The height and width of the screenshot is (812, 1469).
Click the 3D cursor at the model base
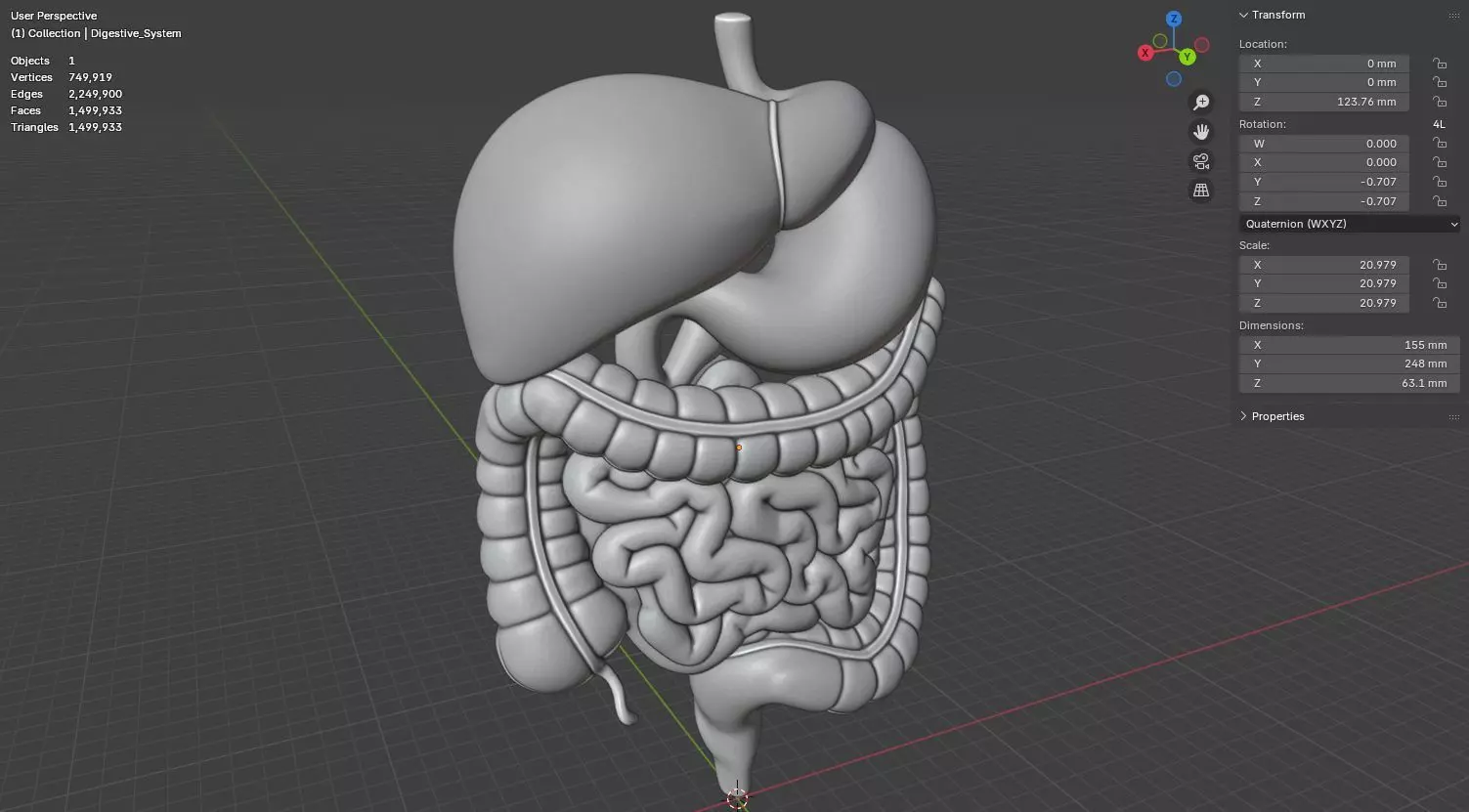coord(737,798)
